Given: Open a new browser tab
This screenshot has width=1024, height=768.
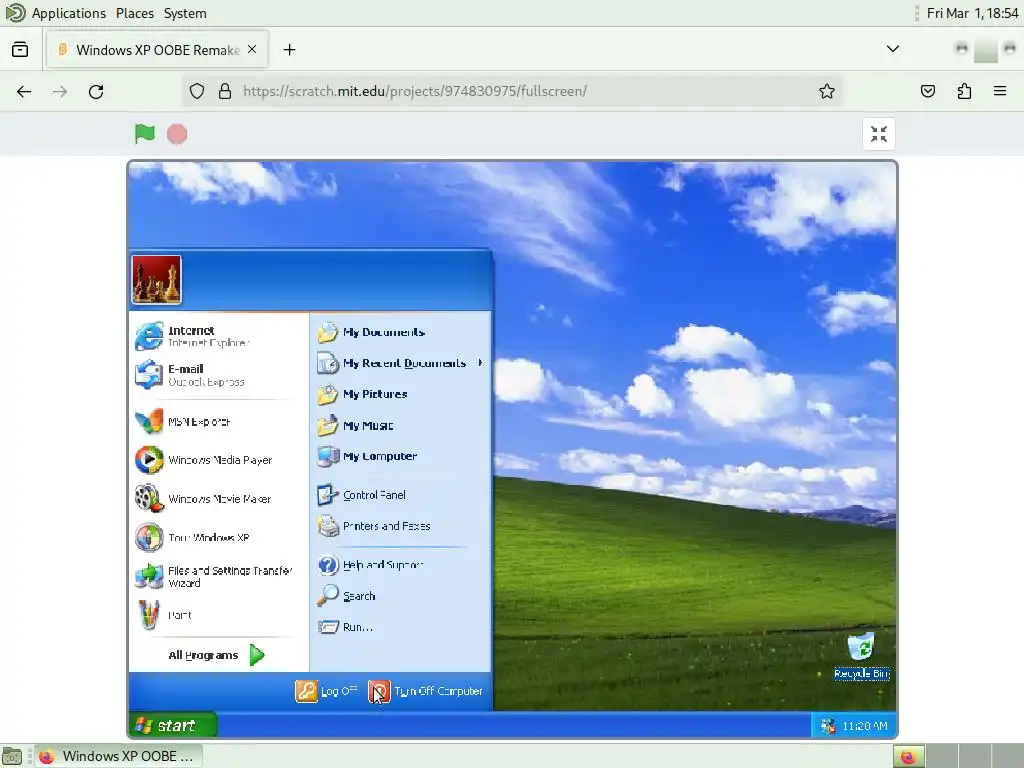Looking at the screenshot, I should (289, 50).
